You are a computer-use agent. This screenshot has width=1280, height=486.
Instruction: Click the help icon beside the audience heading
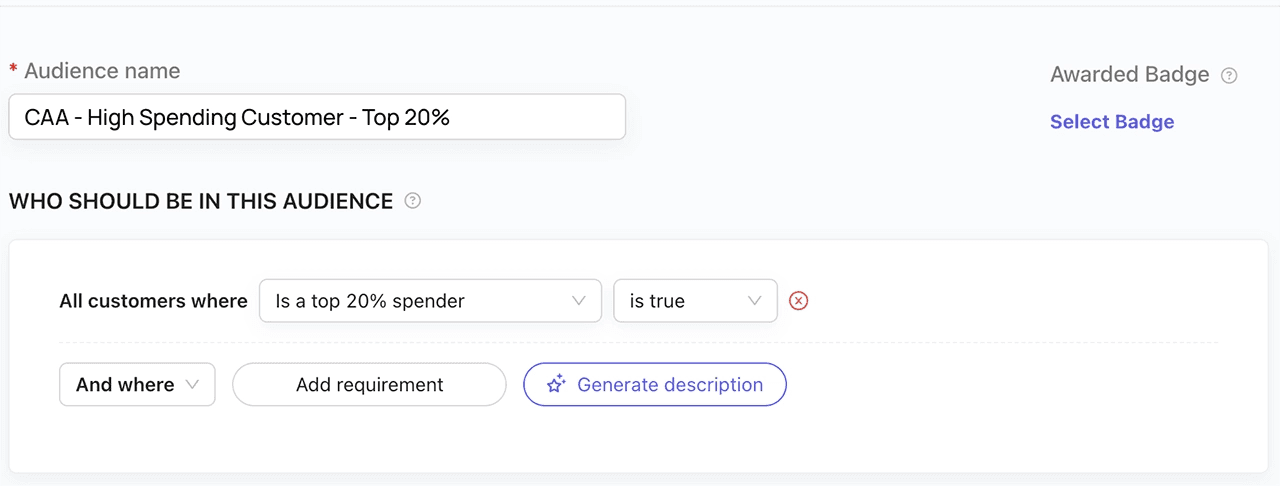point(412,201)
